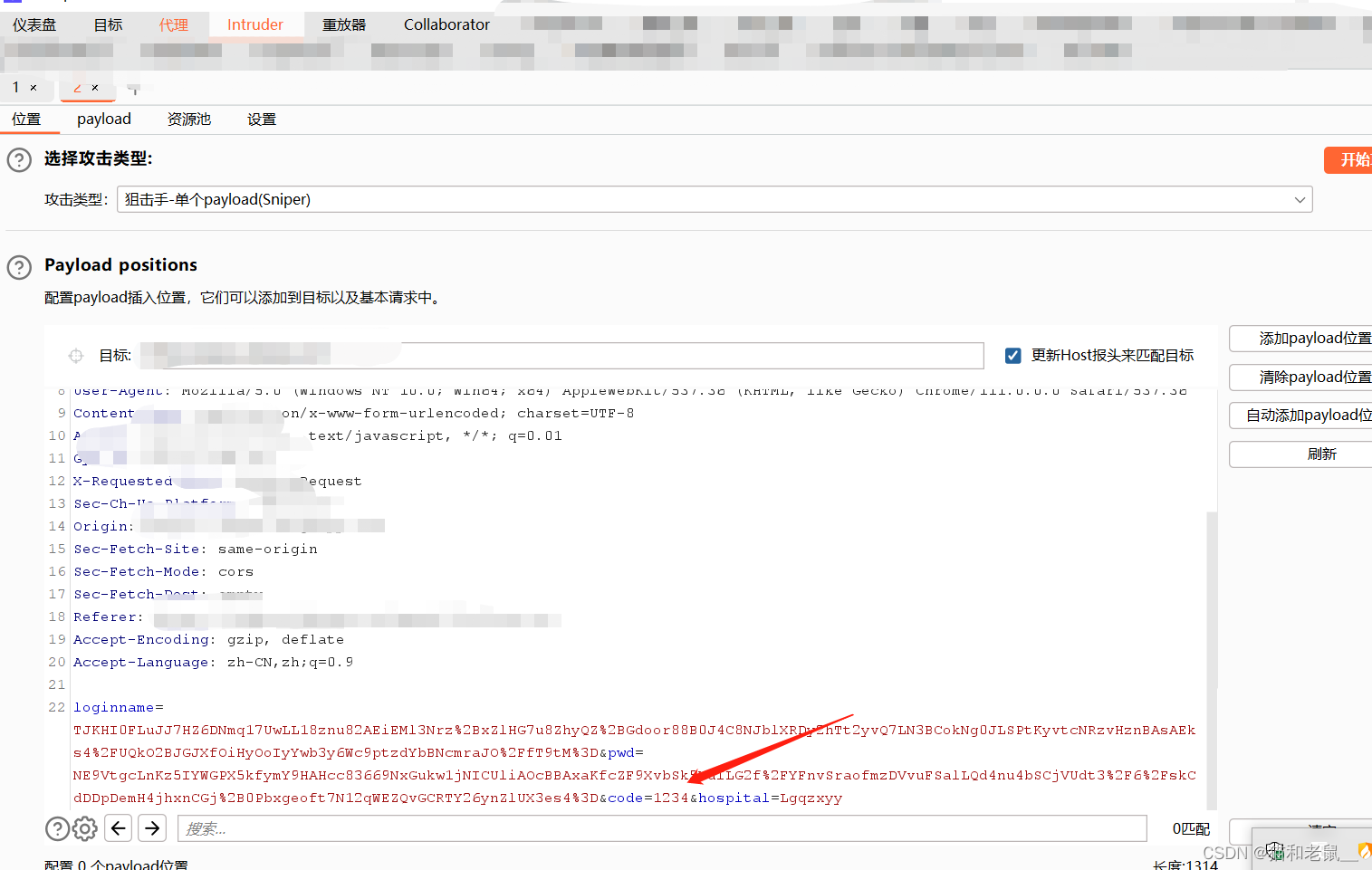Screen dimensions: 1372x870
Task: Click 添加payload位置 button
Action: (x=1301, y=339)
